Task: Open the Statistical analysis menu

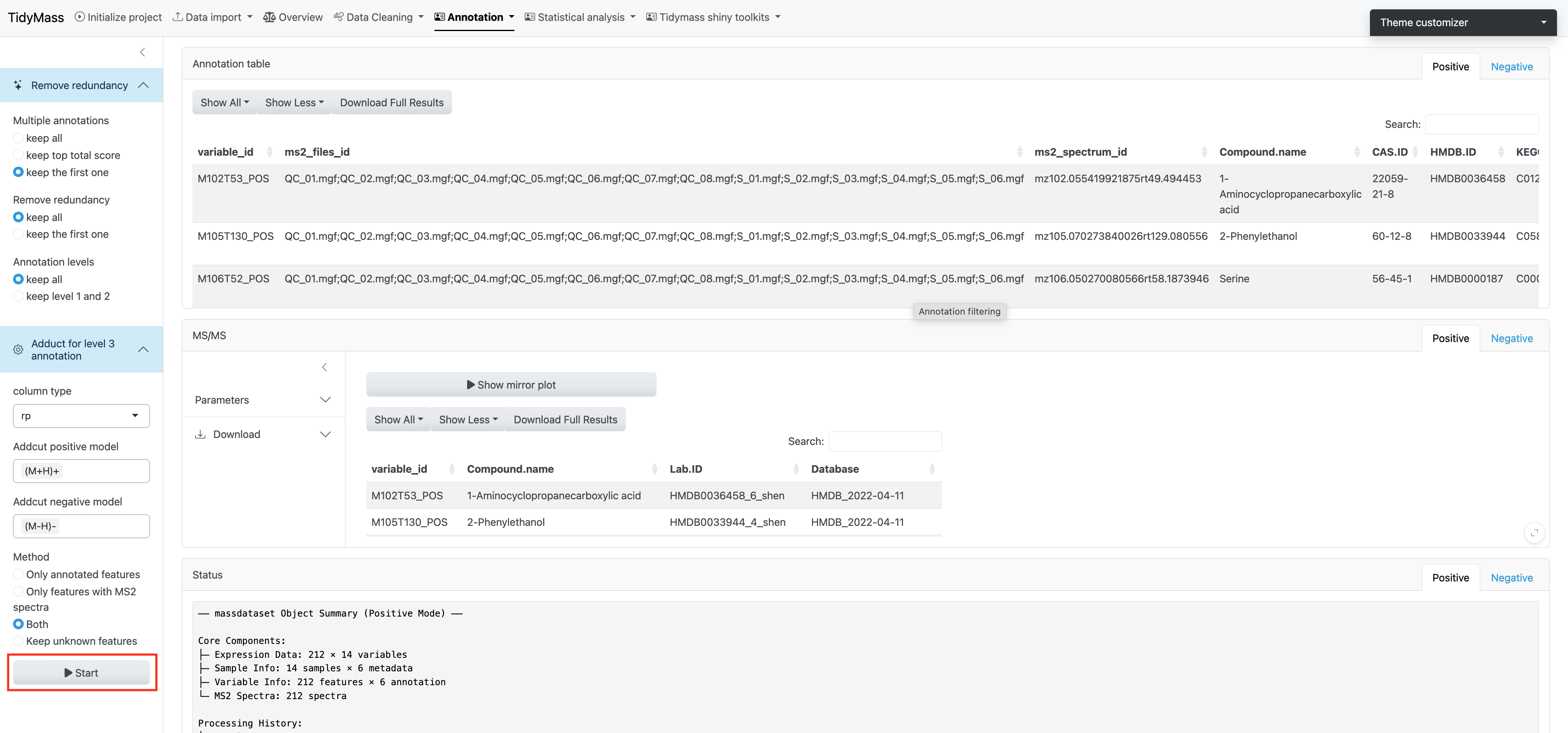Action: point(580,17)
